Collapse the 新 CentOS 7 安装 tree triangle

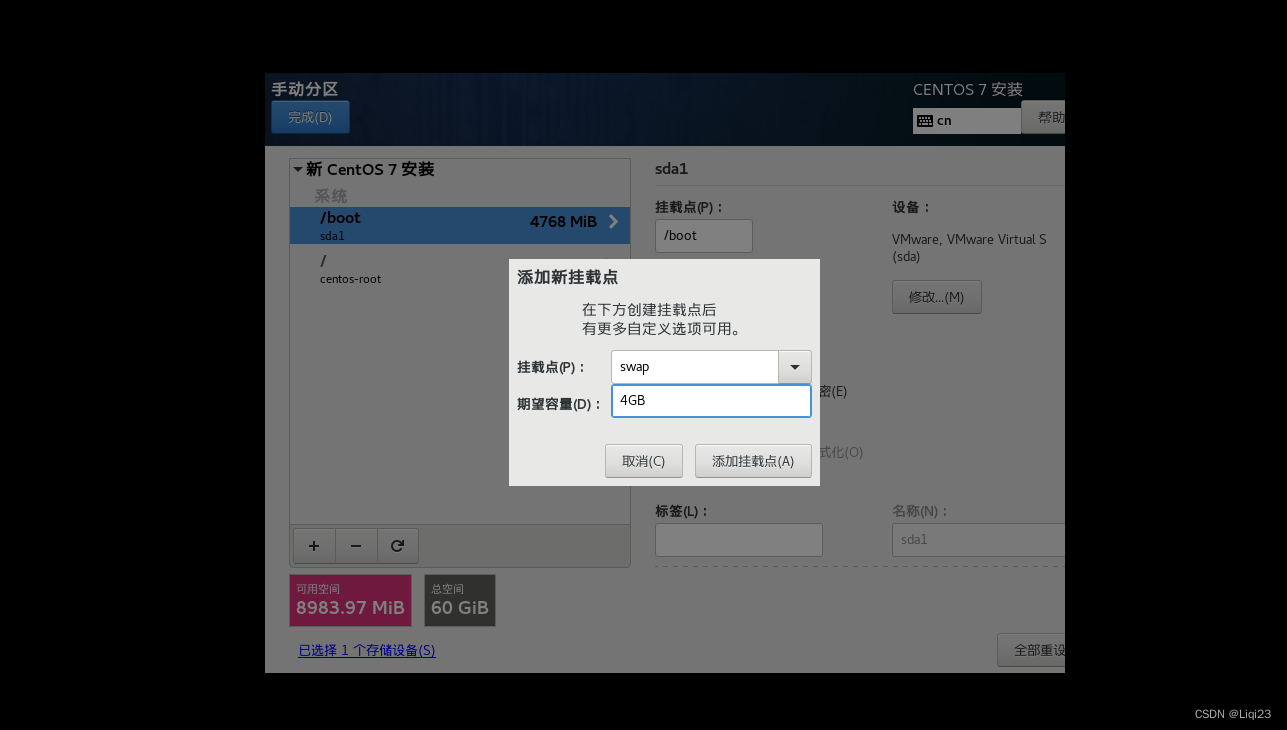click(x=298, y=170)
